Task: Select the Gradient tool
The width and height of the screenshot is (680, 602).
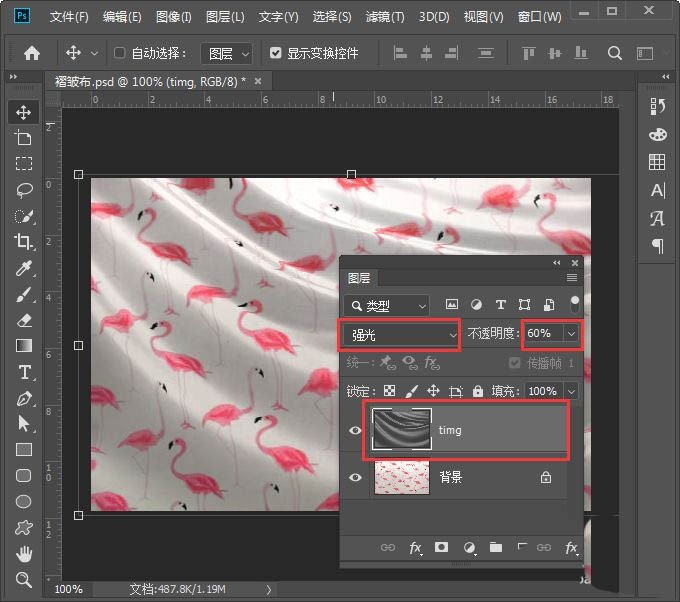Action: (23, 346)
